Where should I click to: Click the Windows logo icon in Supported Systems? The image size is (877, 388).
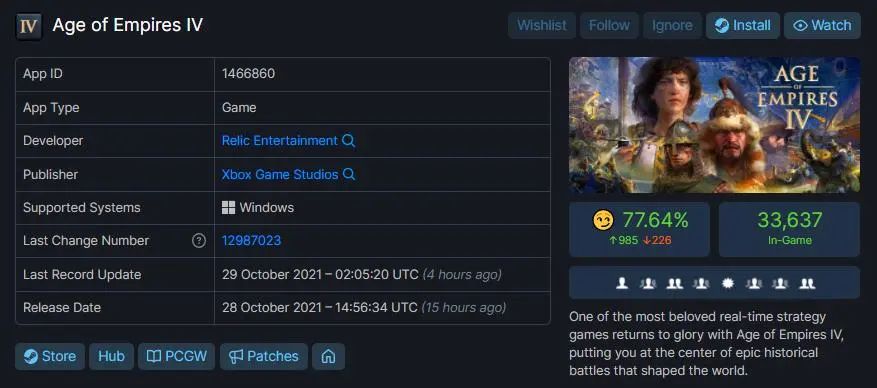click(x=228, y=208)
